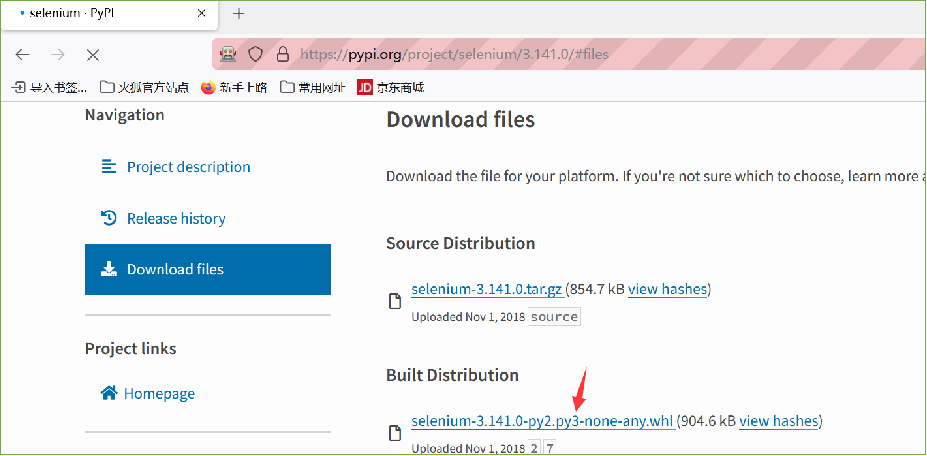Open a new browser tab
Image resolution: width=927 pixels, height=456 pixels.
tap(239, 14)
